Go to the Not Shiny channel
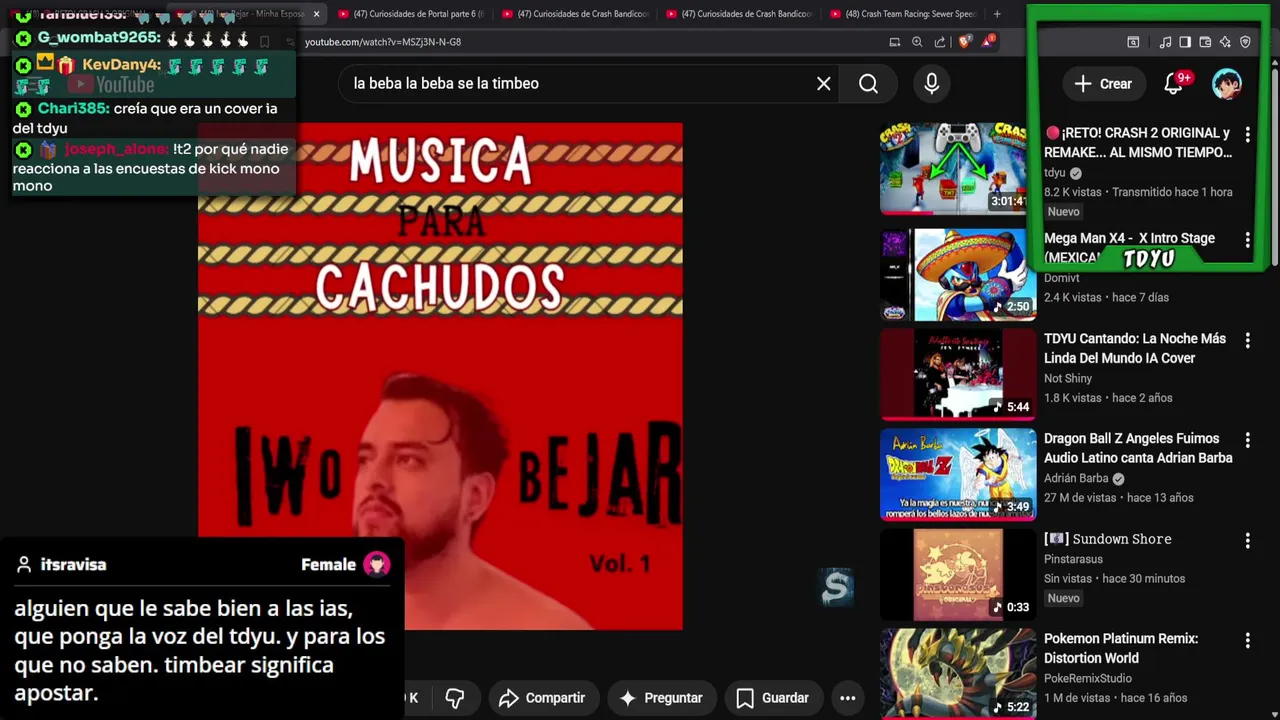 click(x=1068, y=378)
